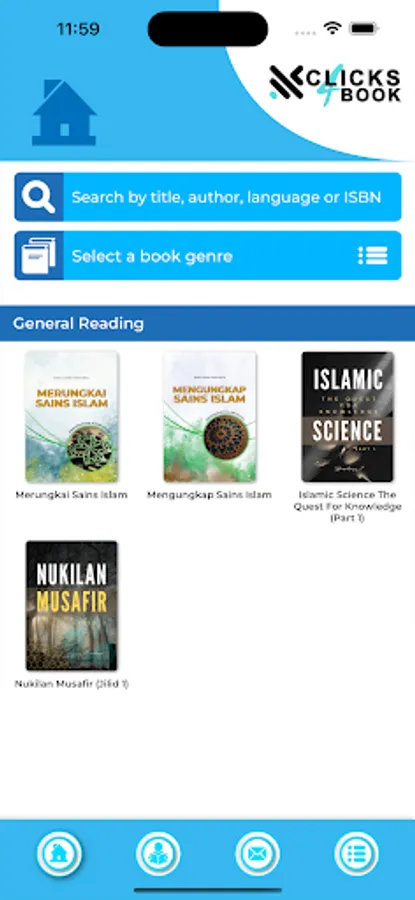Viewport: 415px width, 900px height.
Task: Tap the stacked books genre icon
Action: [38, 255]
